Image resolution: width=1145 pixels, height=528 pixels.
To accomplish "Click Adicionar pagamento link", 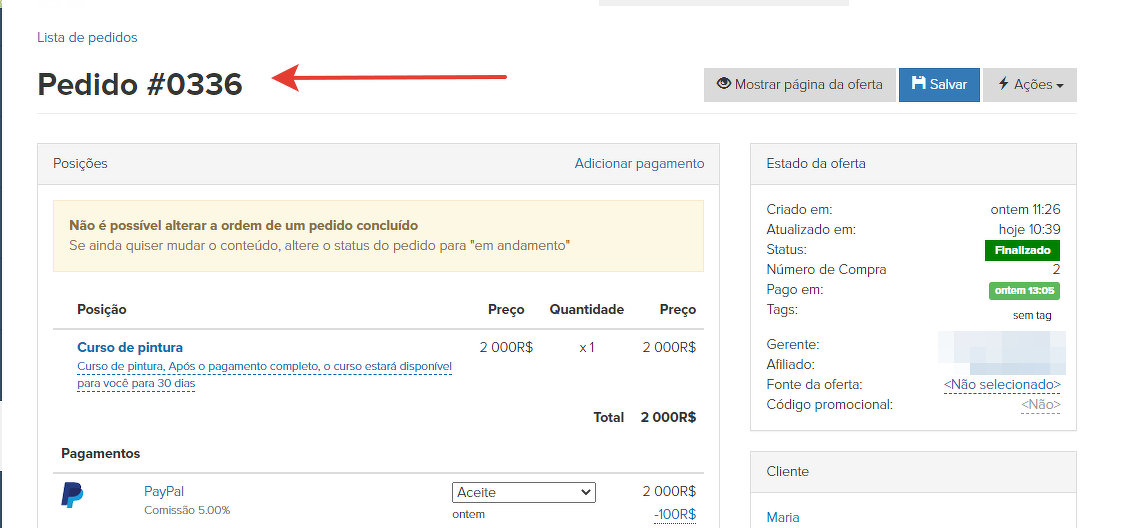I will point(639,163).
